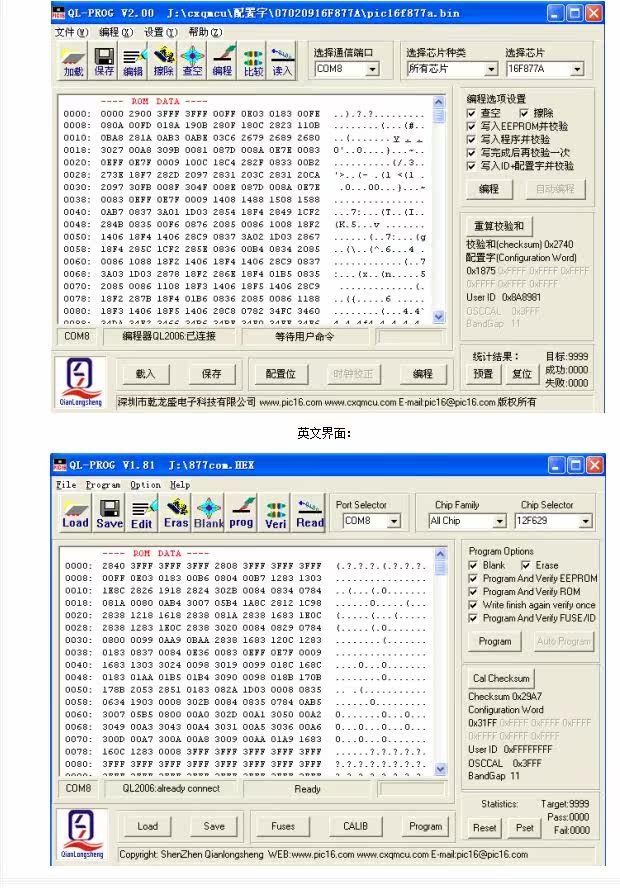Toggle 写入EEPROM并校验 checkbox
The height and width of the screenshot is (888, 620).
coord(471,126)
